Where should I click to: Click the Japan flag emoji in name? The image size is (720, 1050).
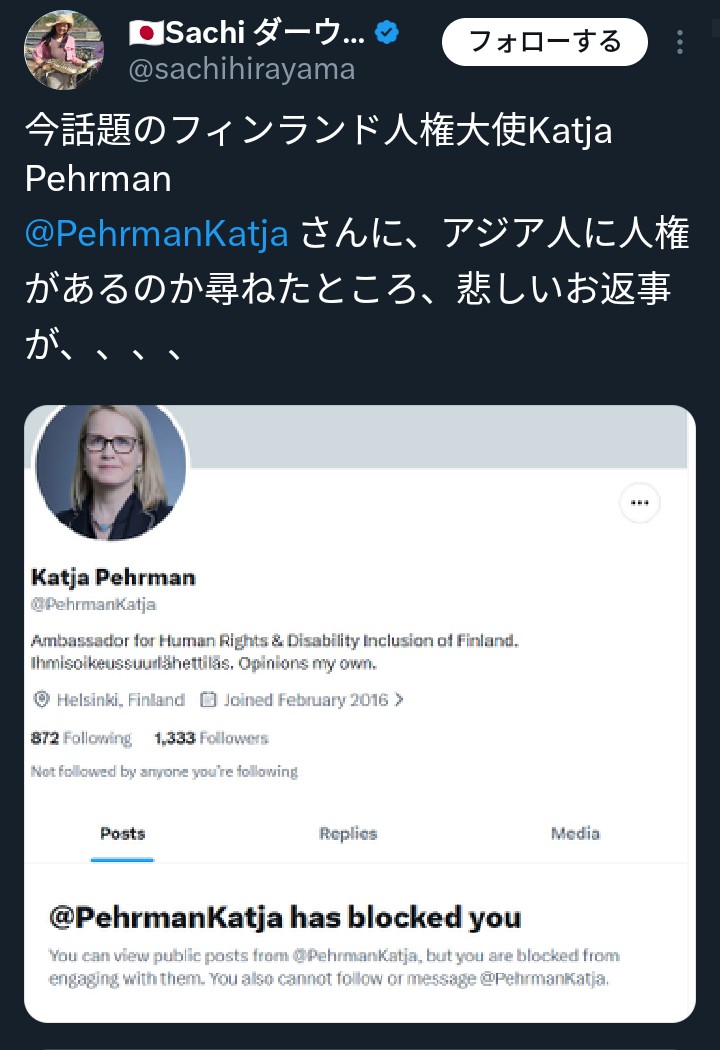coord(145,34)
